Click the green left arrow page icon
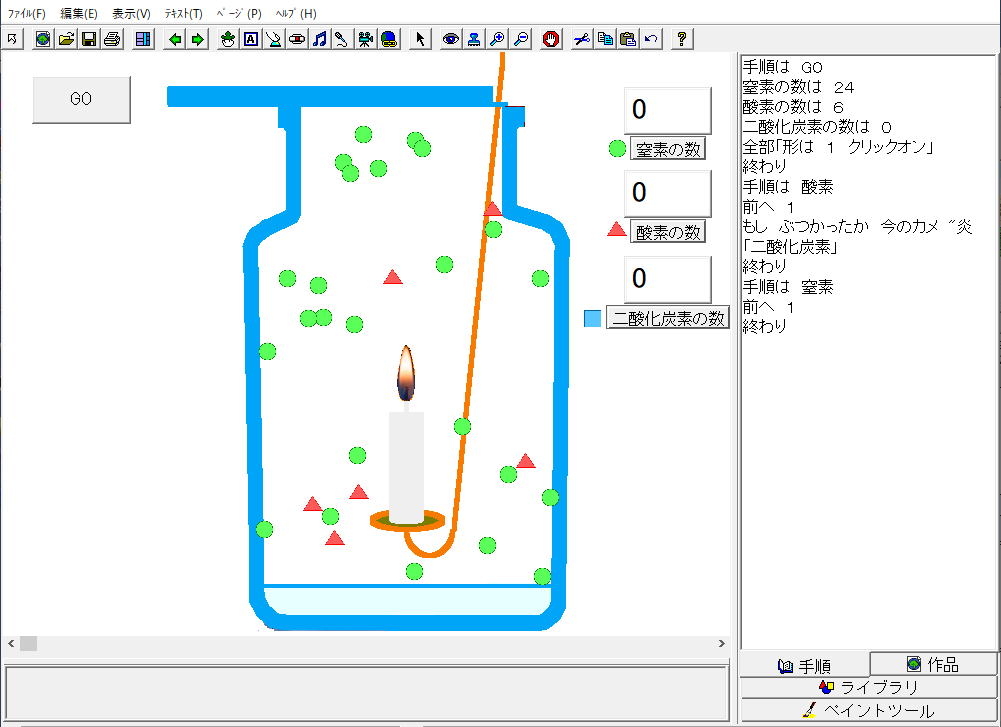 (176, 39)
